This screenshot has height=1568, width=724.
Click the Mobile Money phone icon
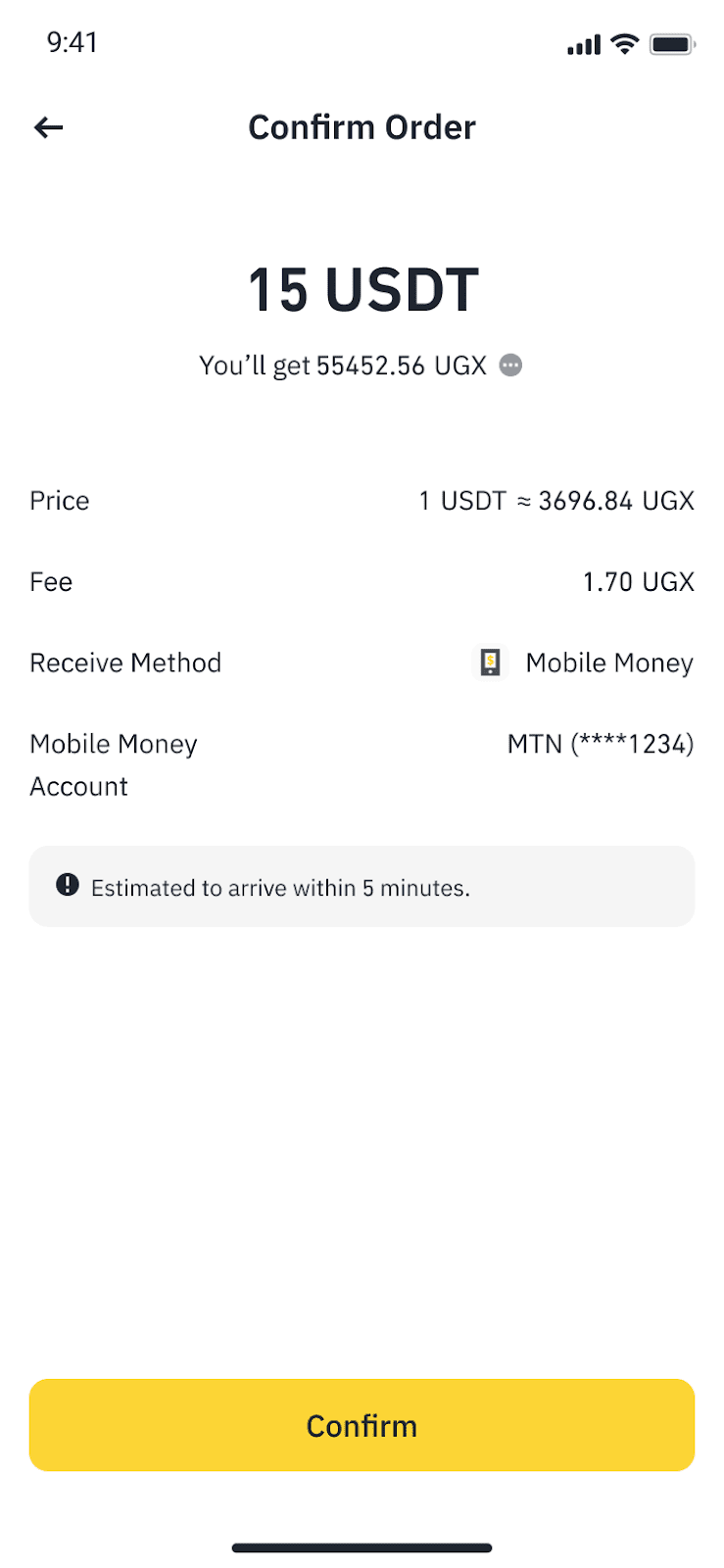(490, 663)
